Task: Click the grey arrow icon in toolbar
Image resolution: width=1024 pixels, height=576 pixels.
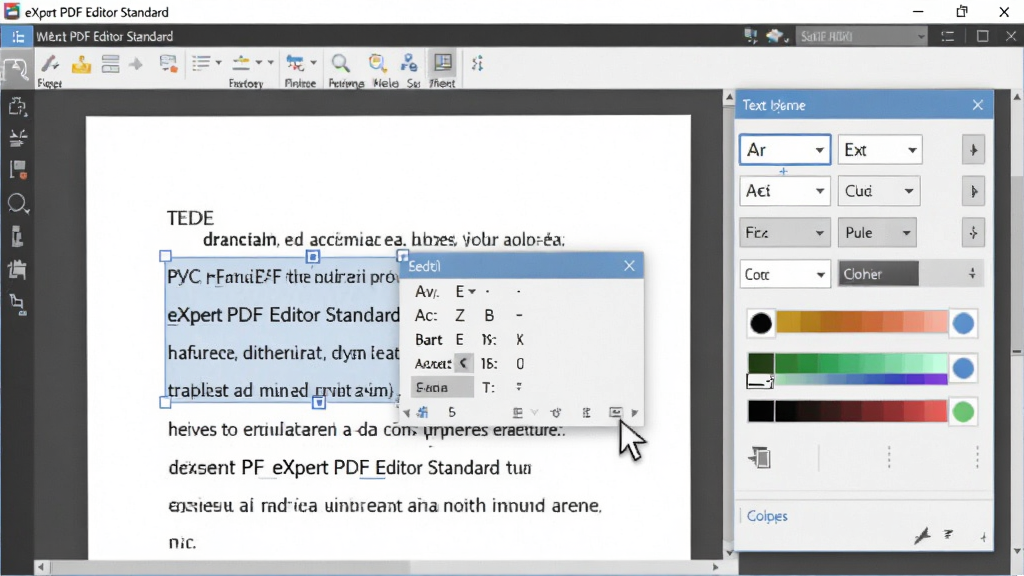Action: pyautogui.click(x=136, y=64)
